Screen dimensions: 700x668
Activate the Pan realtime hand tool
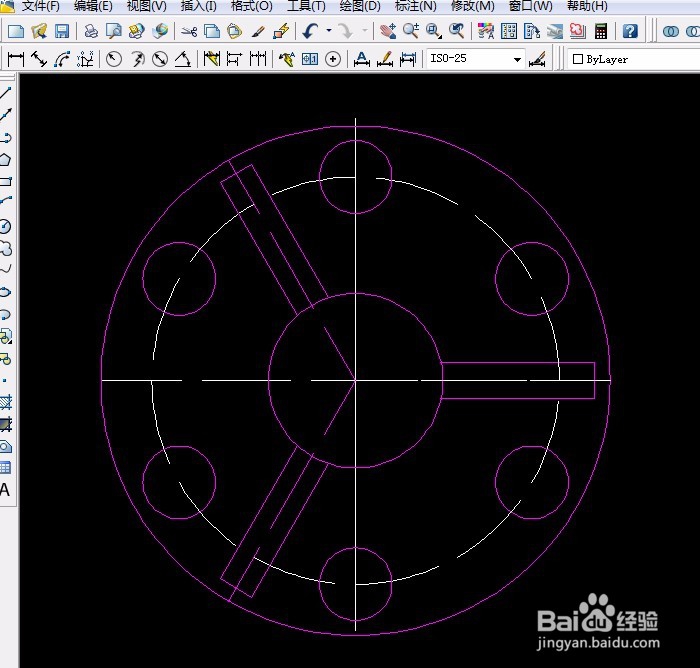point(388,31)
